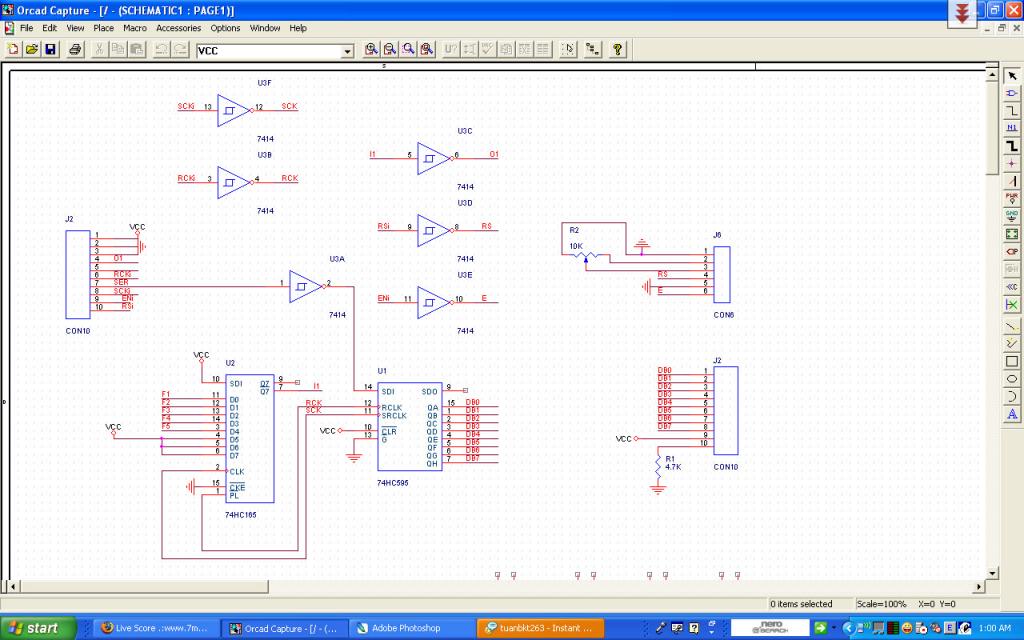Click the vertical scrollbar up arrow
Screen dimensions: 1024x640
992,75
